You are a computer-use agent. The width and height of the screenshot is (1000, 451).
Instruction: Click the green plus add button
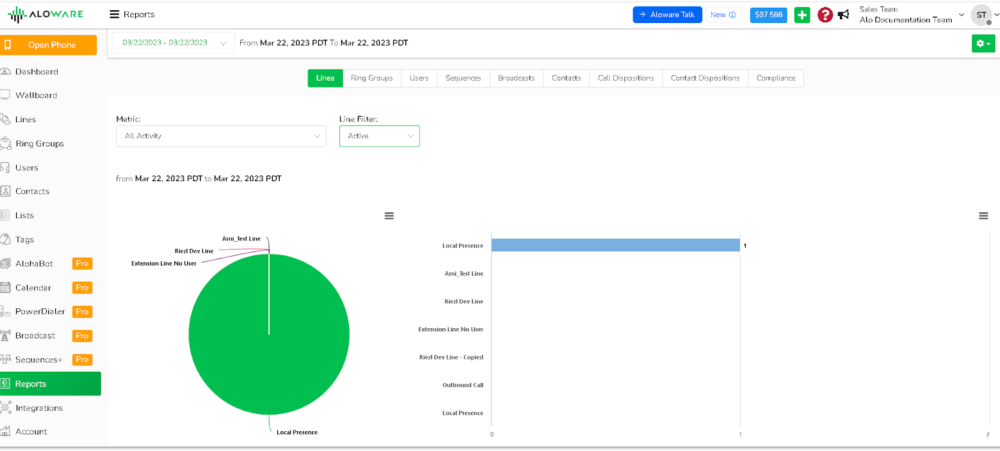click(802, 15)
